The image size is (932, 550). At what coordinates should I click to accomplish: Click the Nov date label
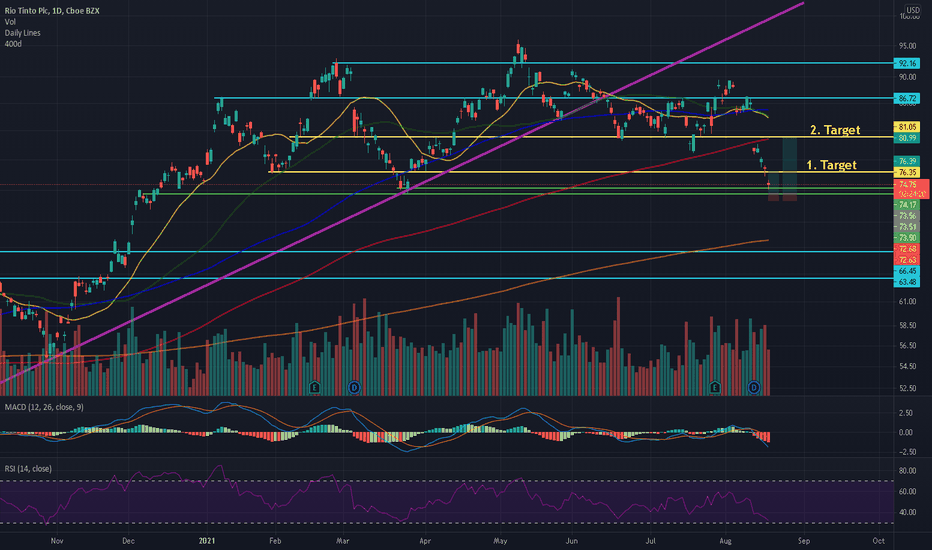click(57, 541)
